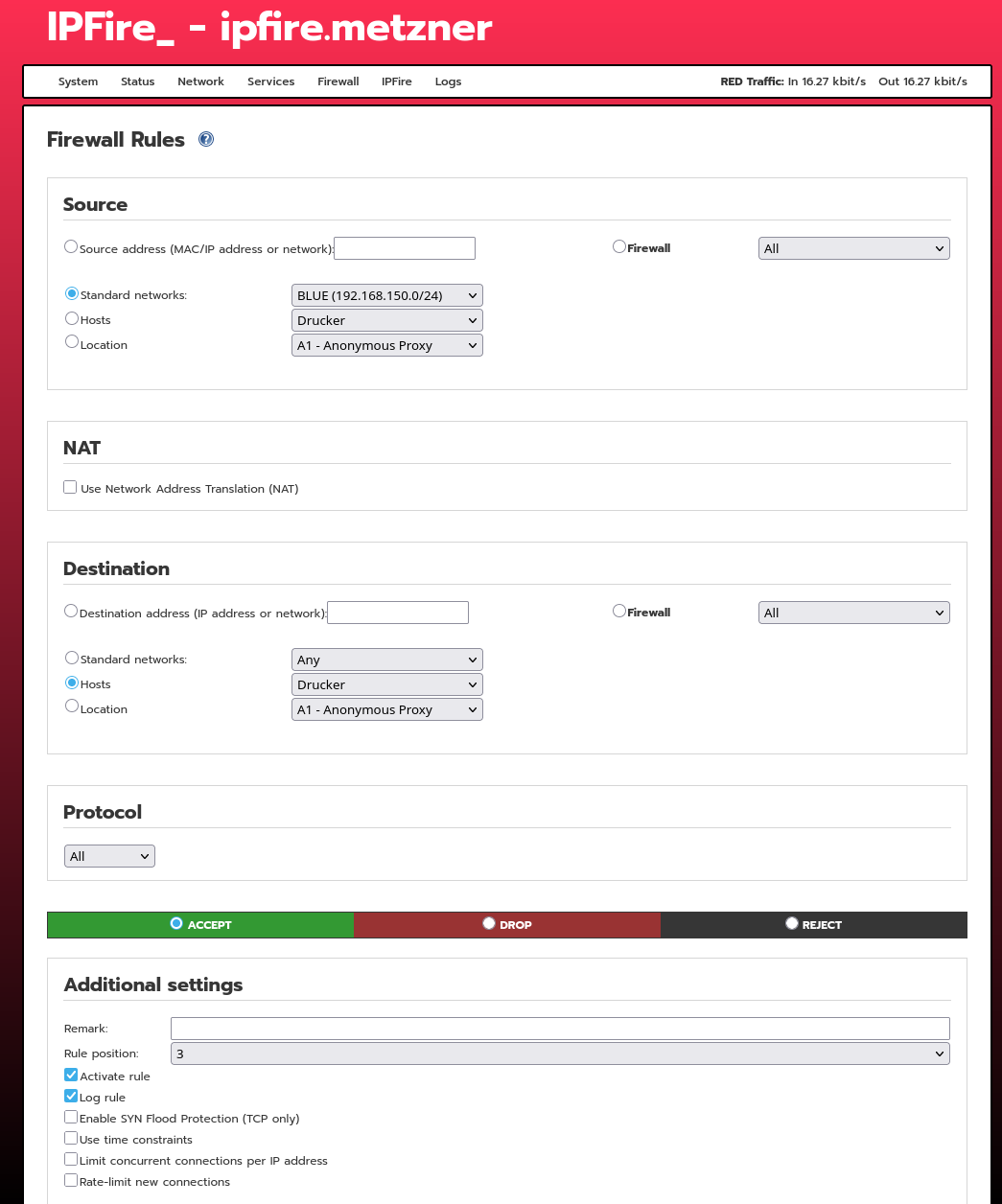Choose Destination Location radio button

click(72, 706)
